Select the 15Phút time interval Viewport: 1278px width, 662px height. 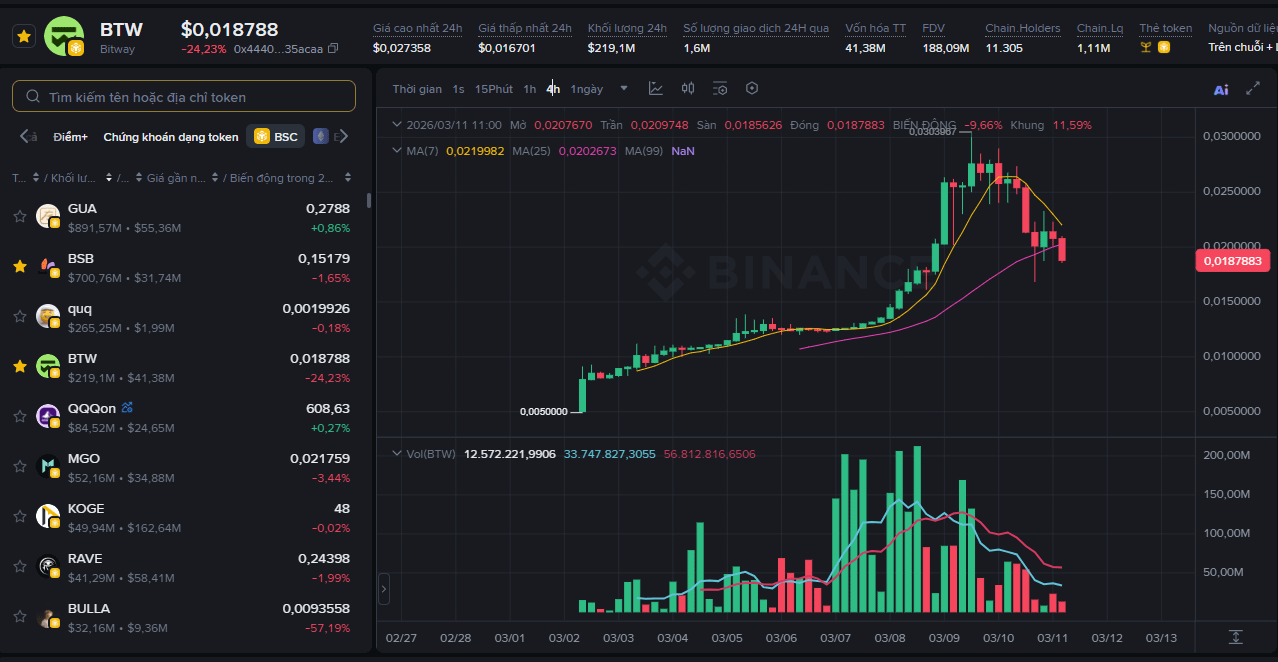click(x=494, y=89)
